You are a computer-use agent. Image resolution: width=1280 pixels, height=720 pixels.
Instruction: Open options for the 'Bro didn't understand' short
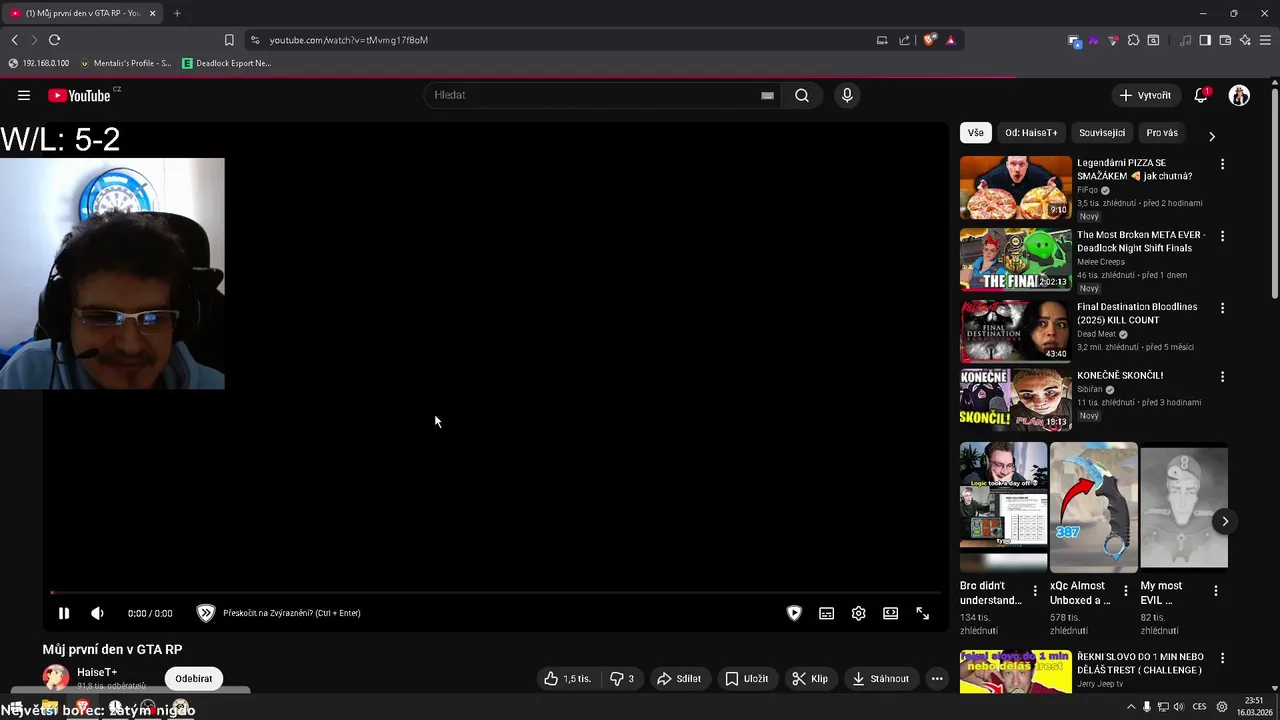1035,591
